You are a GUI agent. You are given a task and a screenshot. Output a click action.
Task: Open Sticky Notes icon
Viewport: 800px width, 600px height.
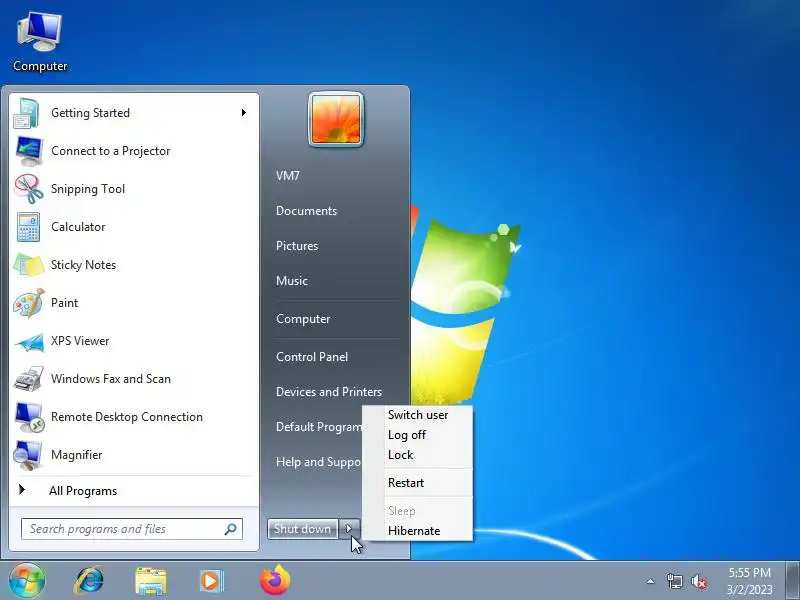29,265
